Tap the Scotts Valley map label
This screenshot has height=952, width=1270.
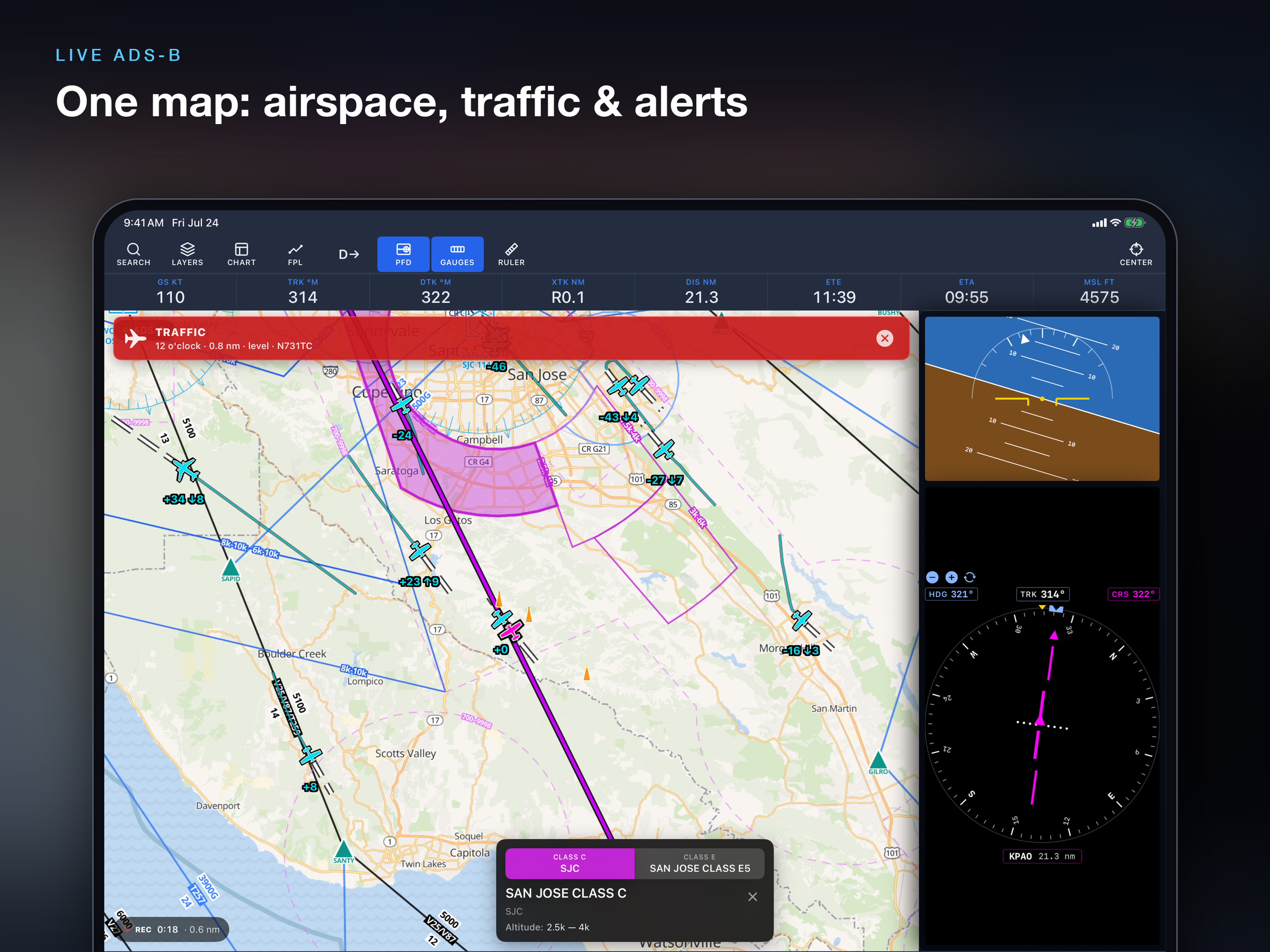point(405,754)
